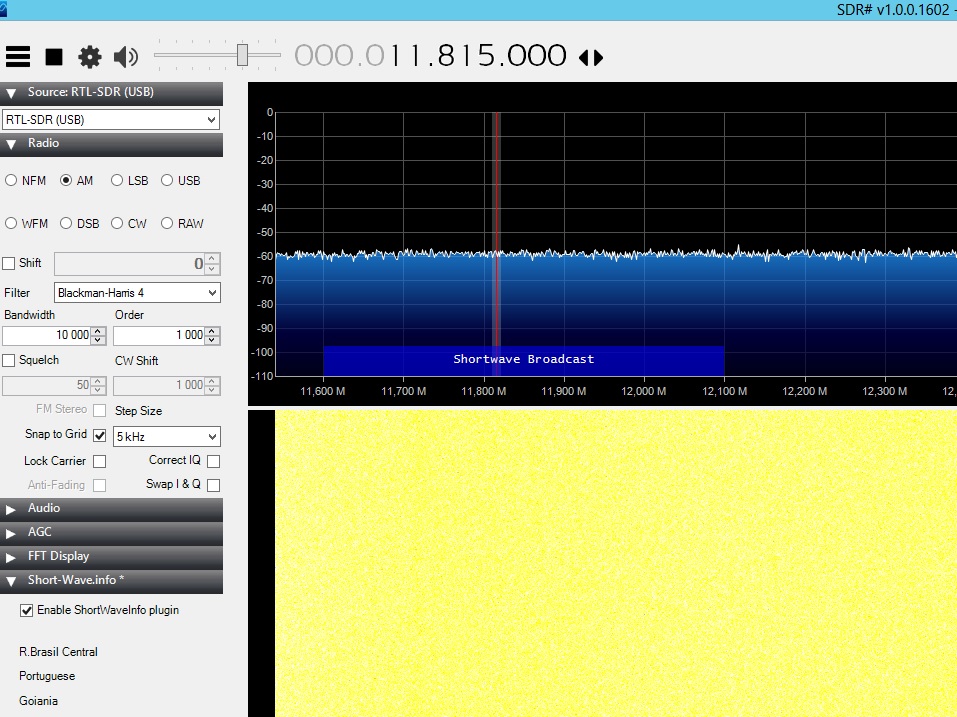Enable the Squelch checkbox

click(x=9, y=361)
